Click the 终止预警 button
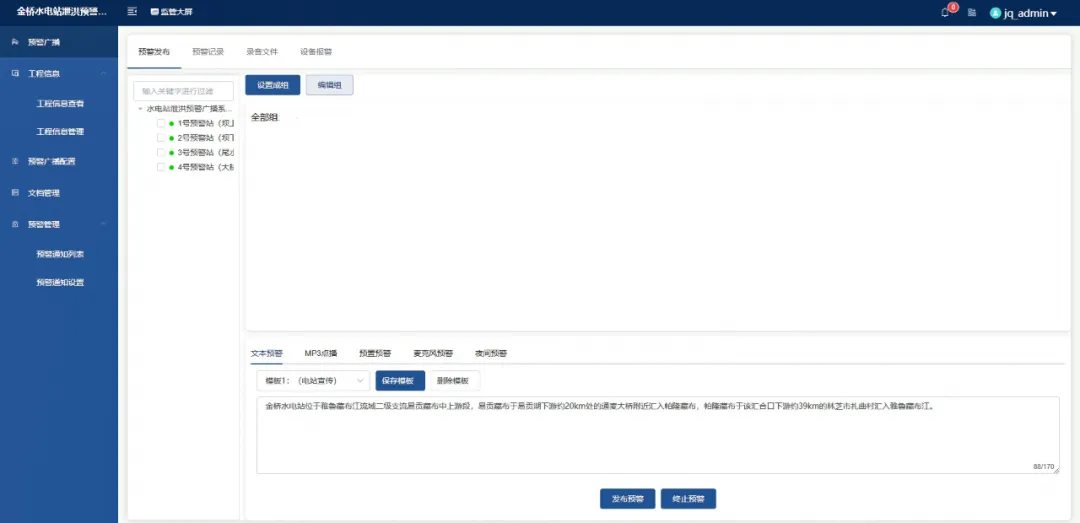Viewport: 1080px width, 523px height. click(688, 498)
